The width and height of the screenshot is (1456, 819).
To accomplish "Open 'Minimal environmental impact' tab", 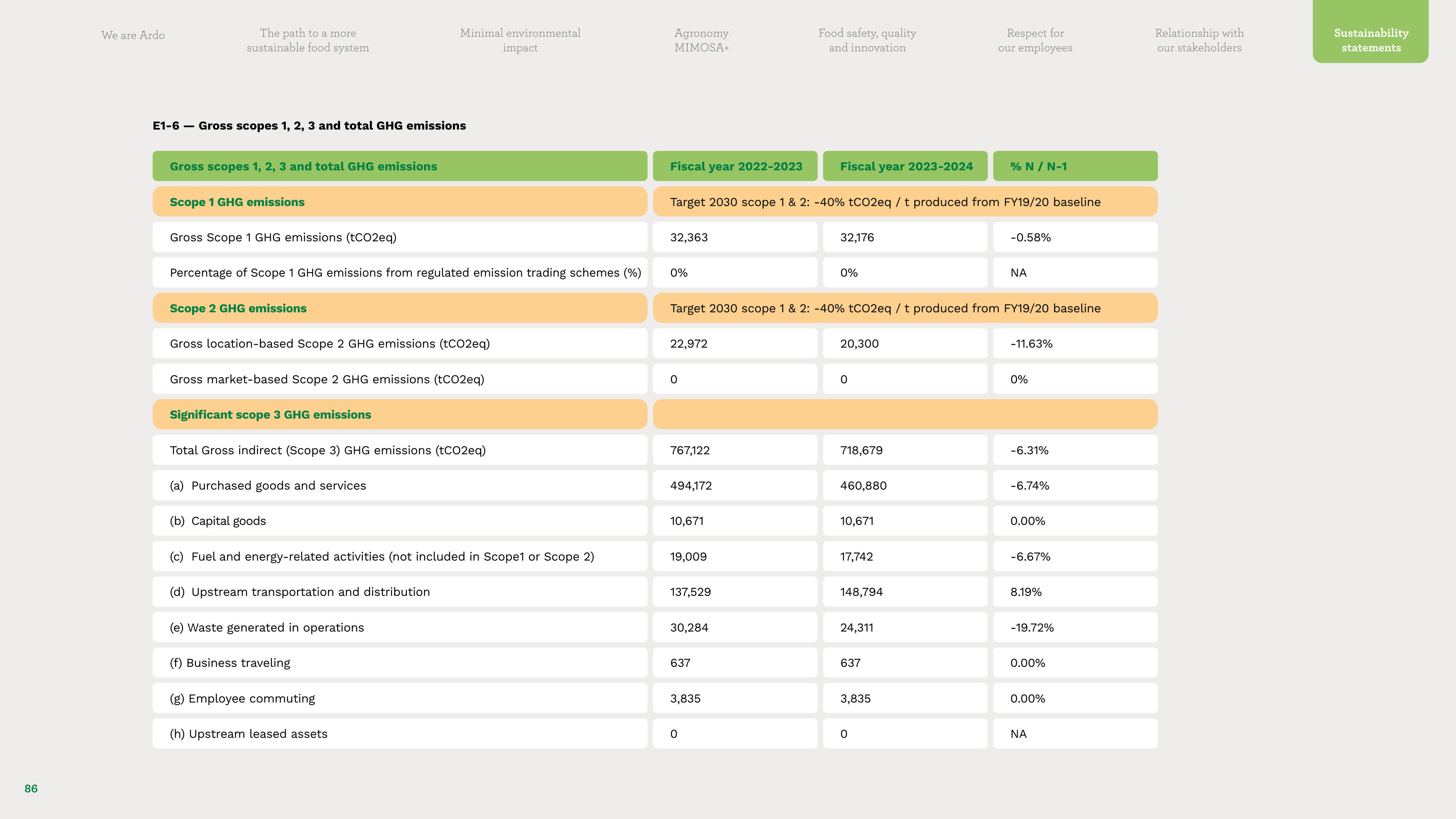I will (520, 40).
